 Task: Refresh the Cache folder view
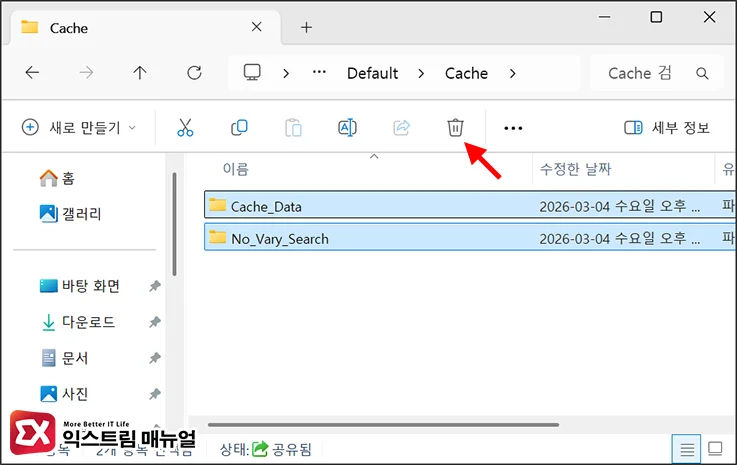point(194,72)
